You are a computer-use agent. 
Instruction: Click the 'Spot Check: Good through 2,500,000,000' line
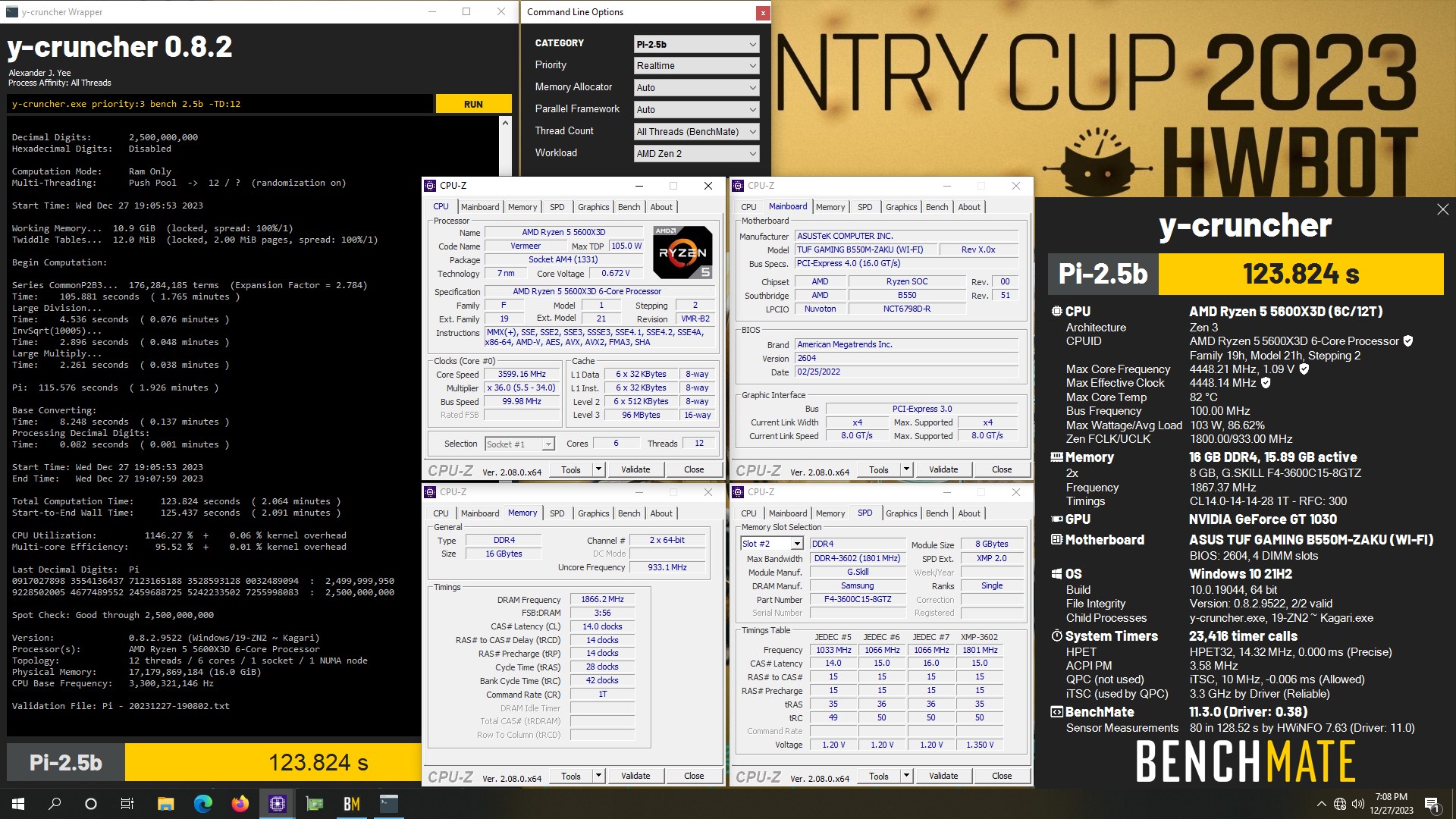point(112,615)
